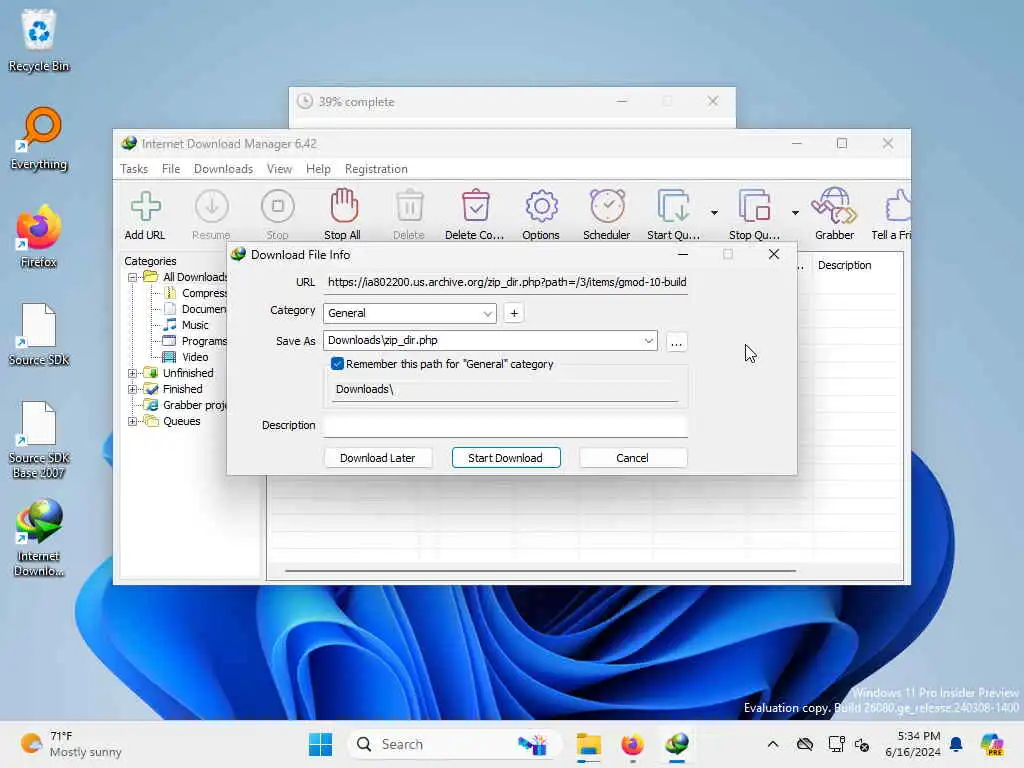Click the Delete trash icon
The image size is (1024, 768).
point(409,214)
